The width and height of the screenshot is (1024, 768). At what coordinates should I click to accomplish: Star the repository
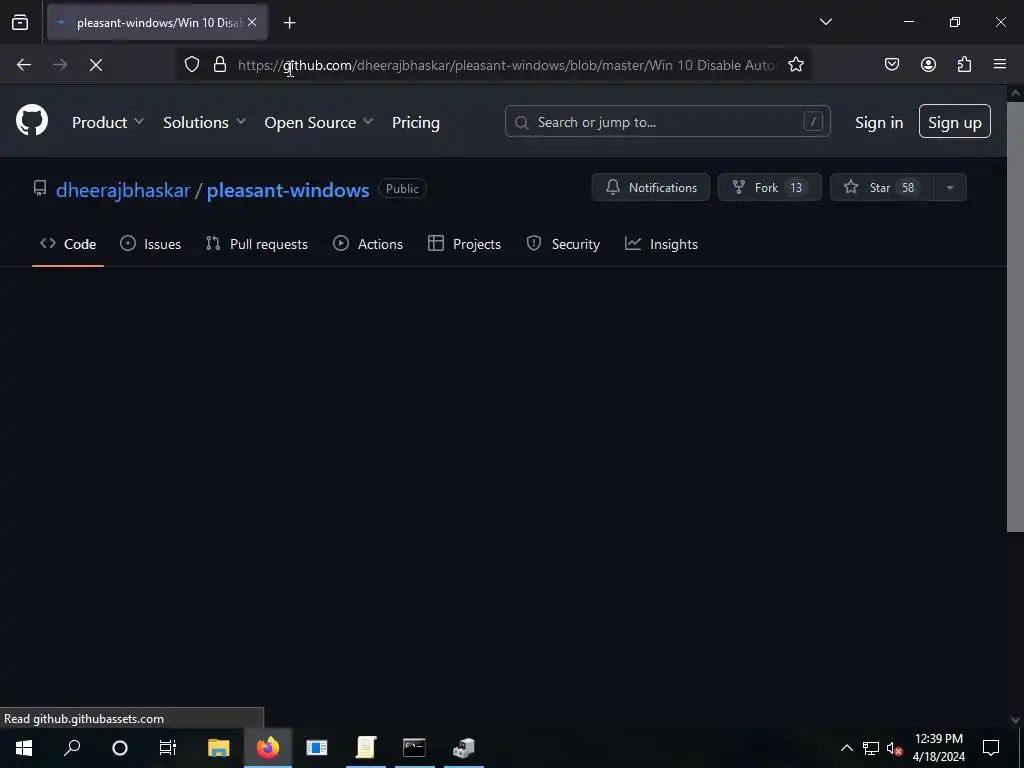click(882, 187)
